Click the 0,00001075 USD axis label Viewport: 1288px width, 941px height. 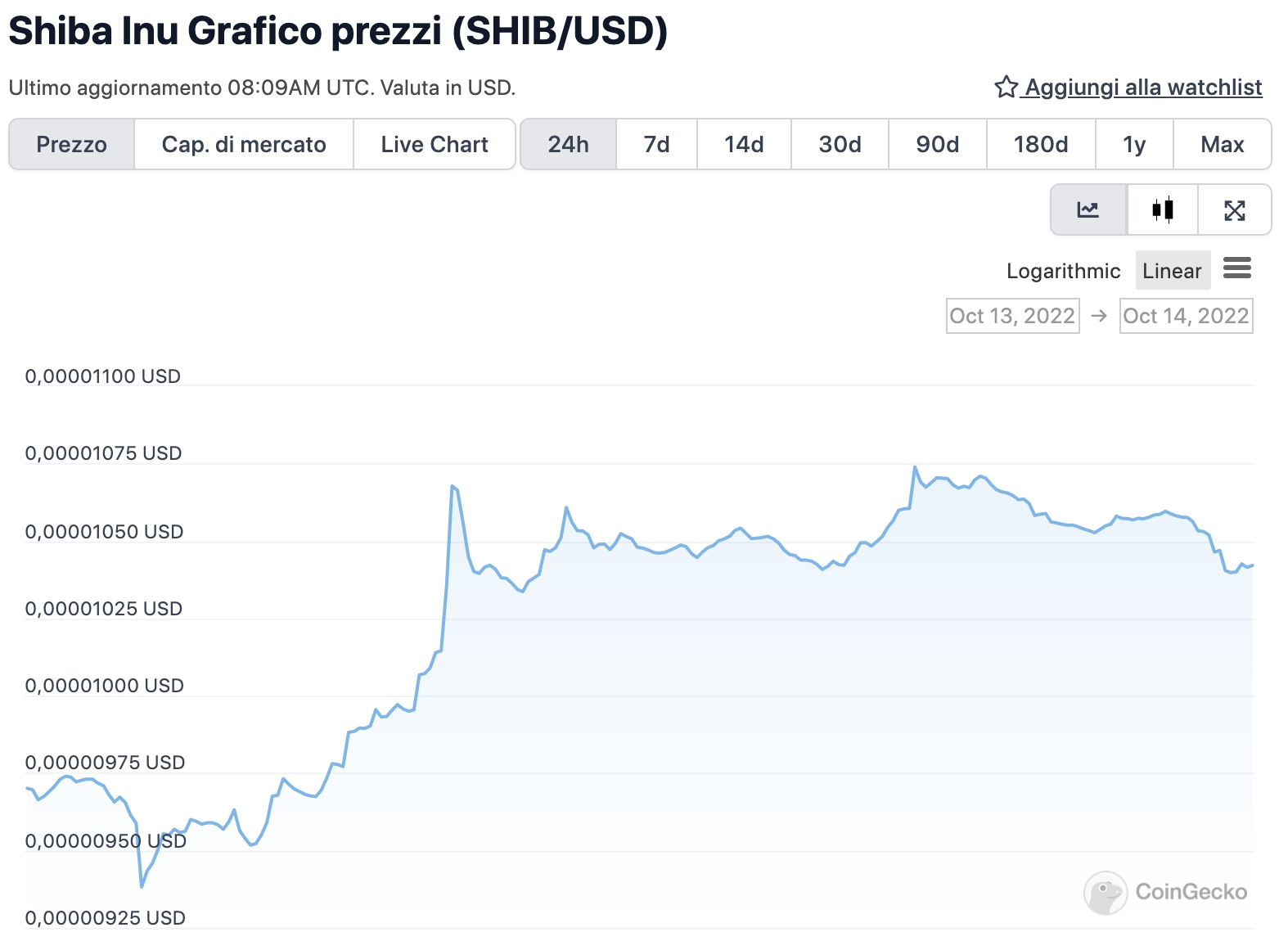(103, 453)
